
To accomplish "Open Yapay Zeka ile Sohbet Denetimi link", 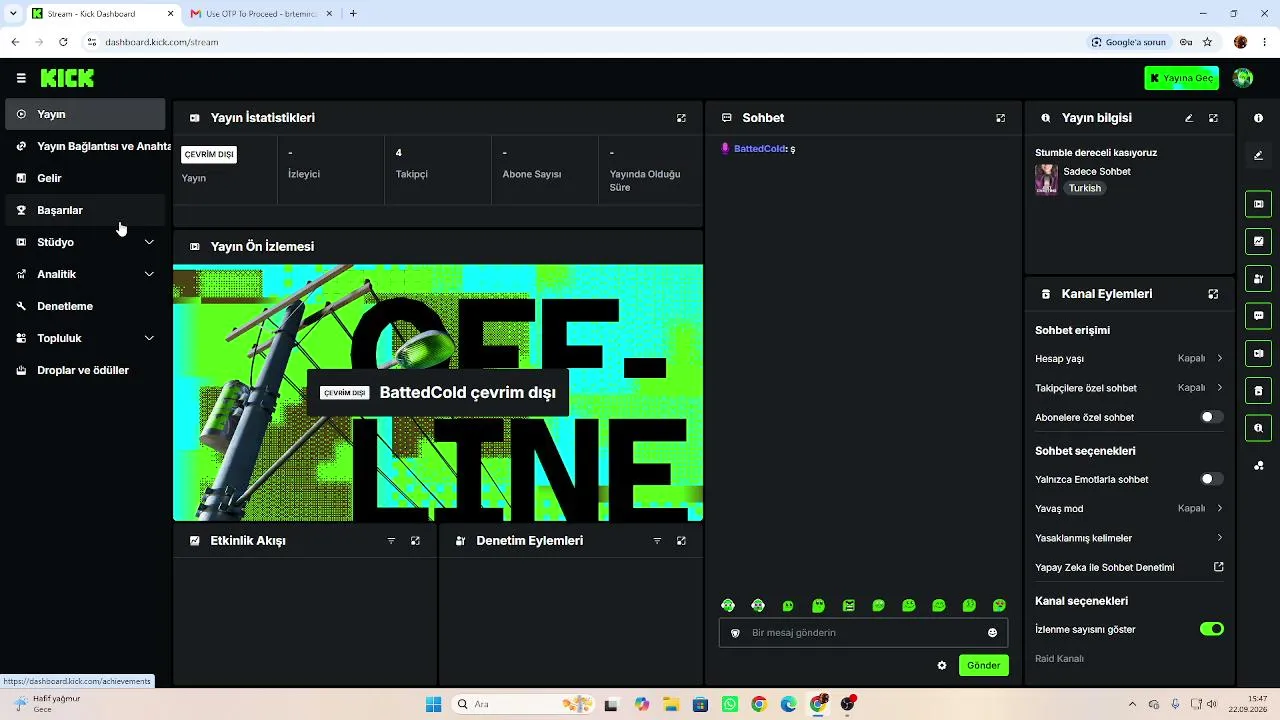I will pyautogui.click(x=1129, y=567).
